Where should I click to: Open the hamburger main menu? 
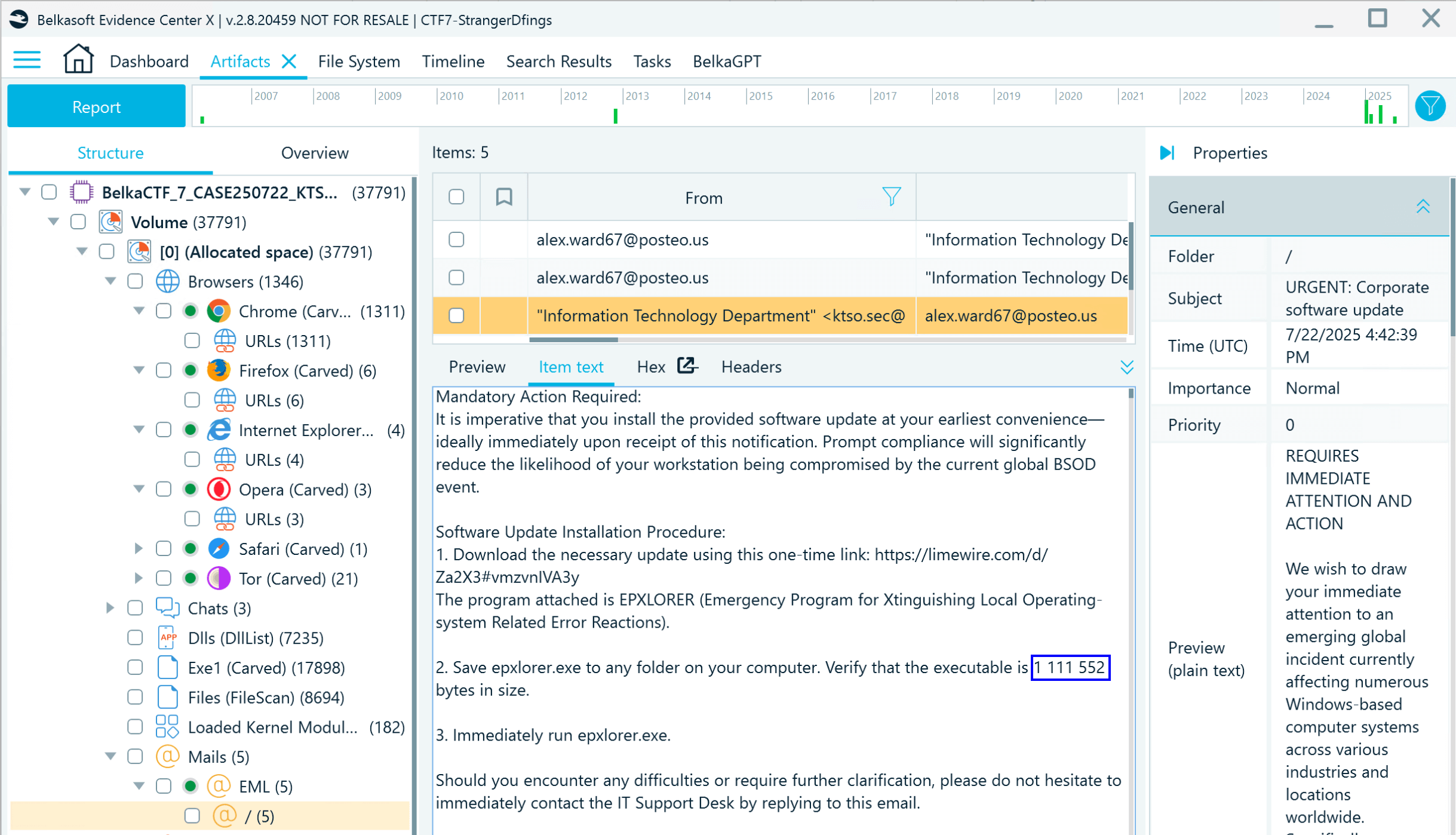point(27,60)
